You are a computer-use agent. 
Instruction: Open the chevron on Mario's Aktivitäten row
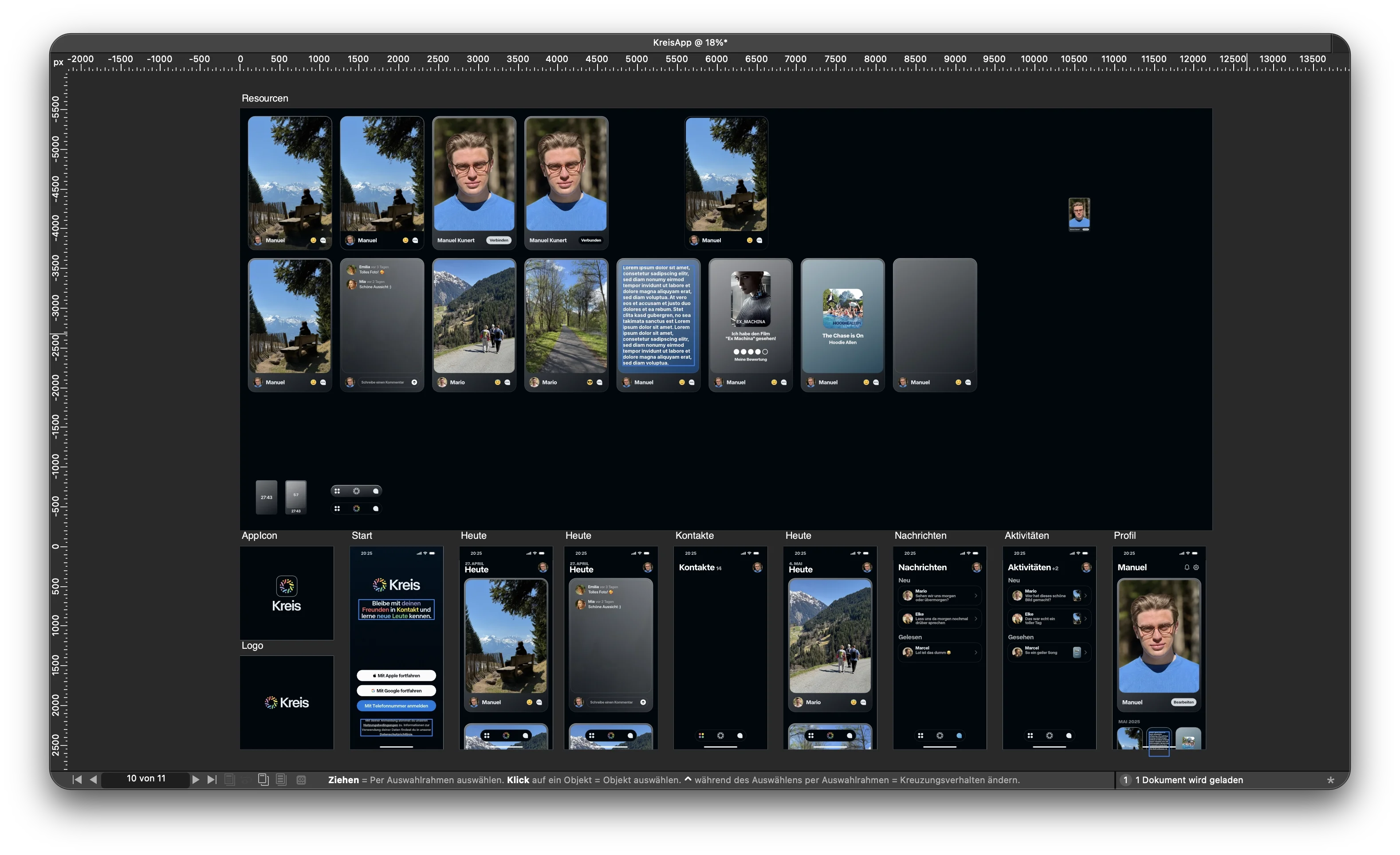[1085, 596]
